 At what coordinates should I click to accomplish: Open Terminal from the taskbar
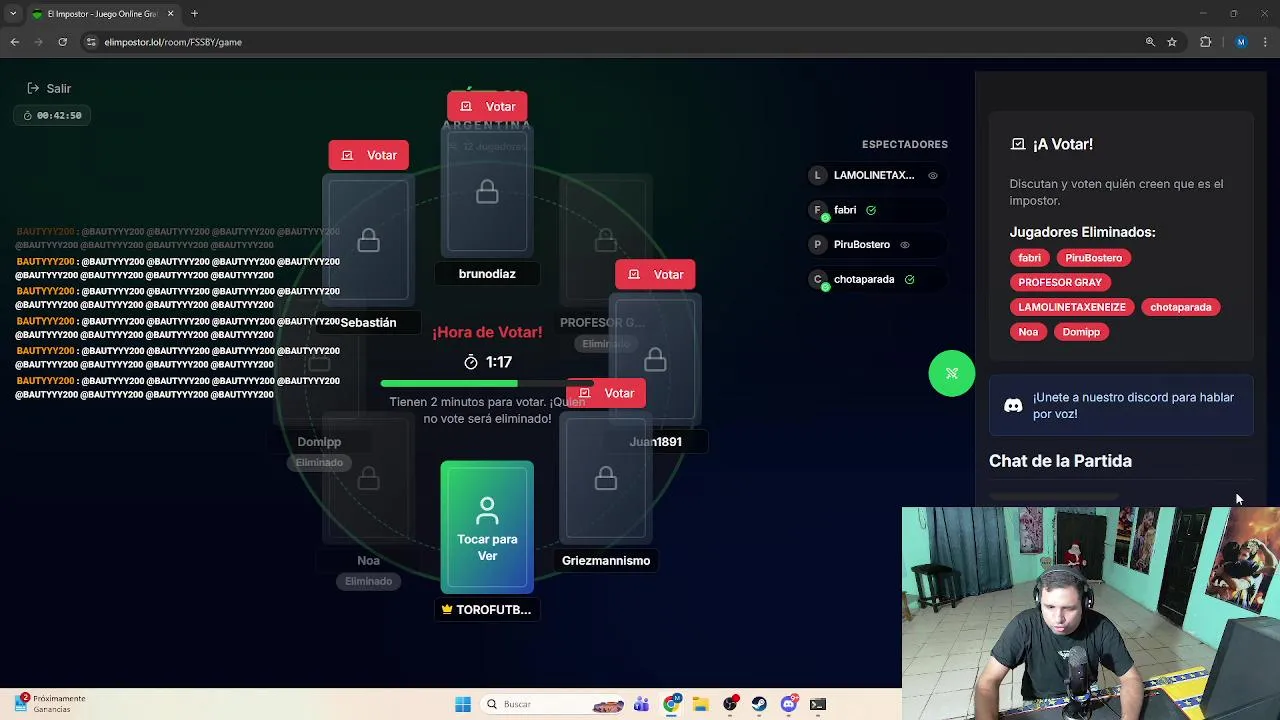click(818, 704)
